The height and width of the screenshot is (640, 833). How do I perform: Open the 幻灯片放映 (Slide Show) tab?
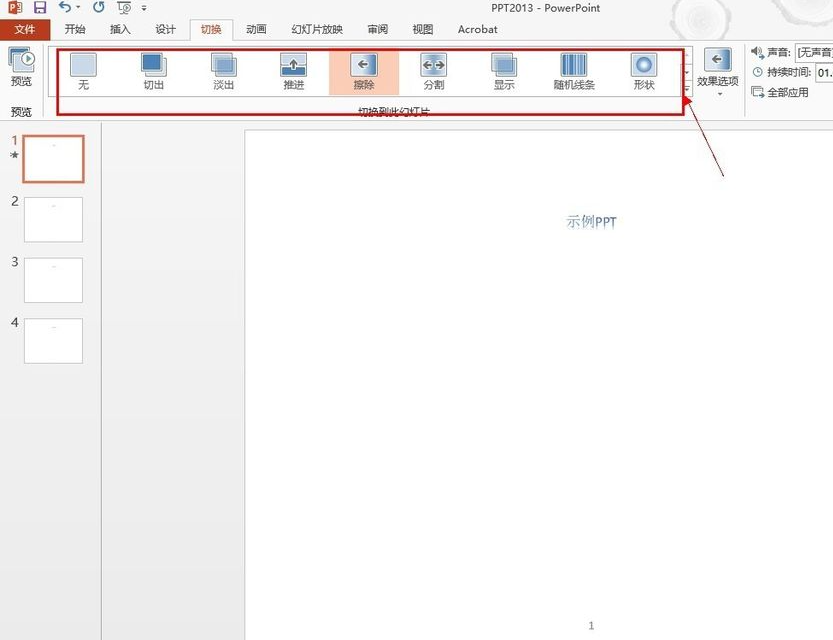coord(316,29)
